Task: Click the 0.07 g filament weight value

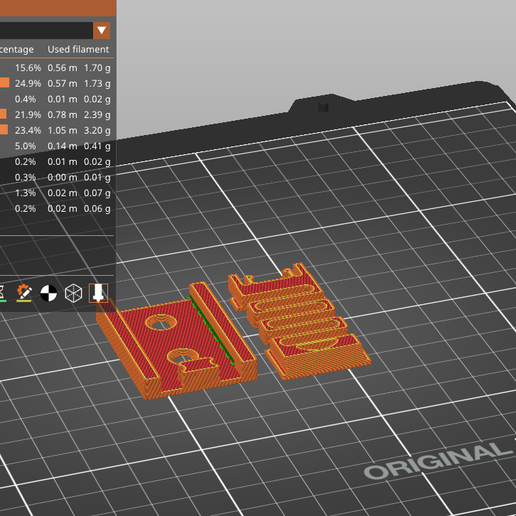Action: (97, 193)
